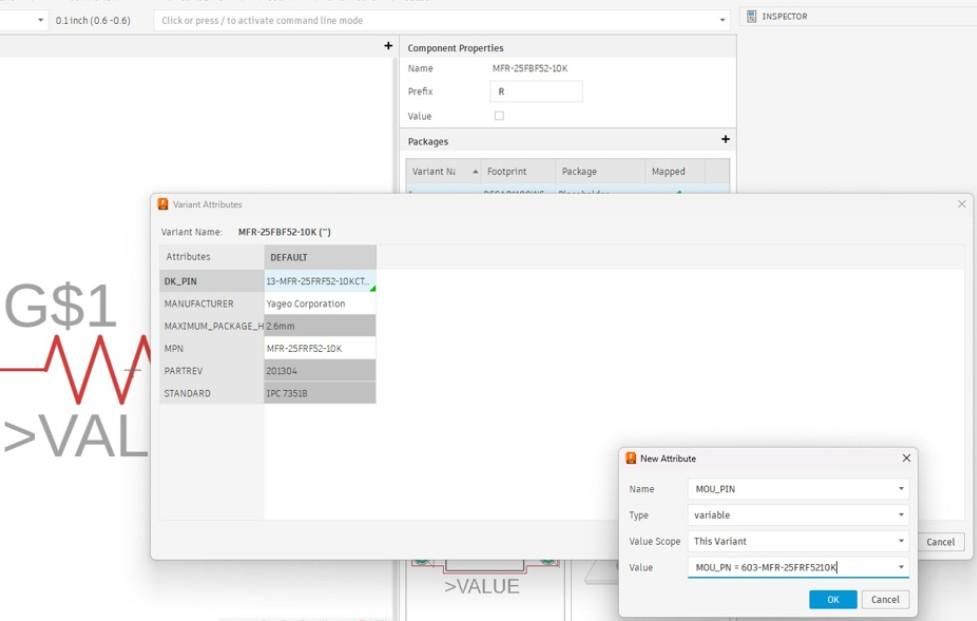This screenshot has width=977, height=621.
Task: Select the PARTREV attribute row
Action: [x=212, y=371]
